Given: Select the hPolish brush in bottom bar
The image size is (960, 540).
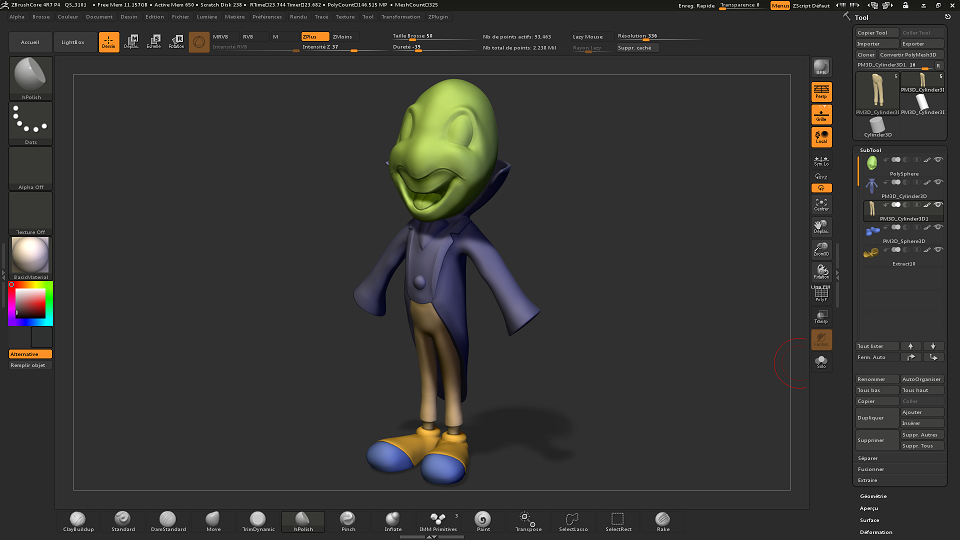Looking at the screenshot, I should (x=303, y=522).
